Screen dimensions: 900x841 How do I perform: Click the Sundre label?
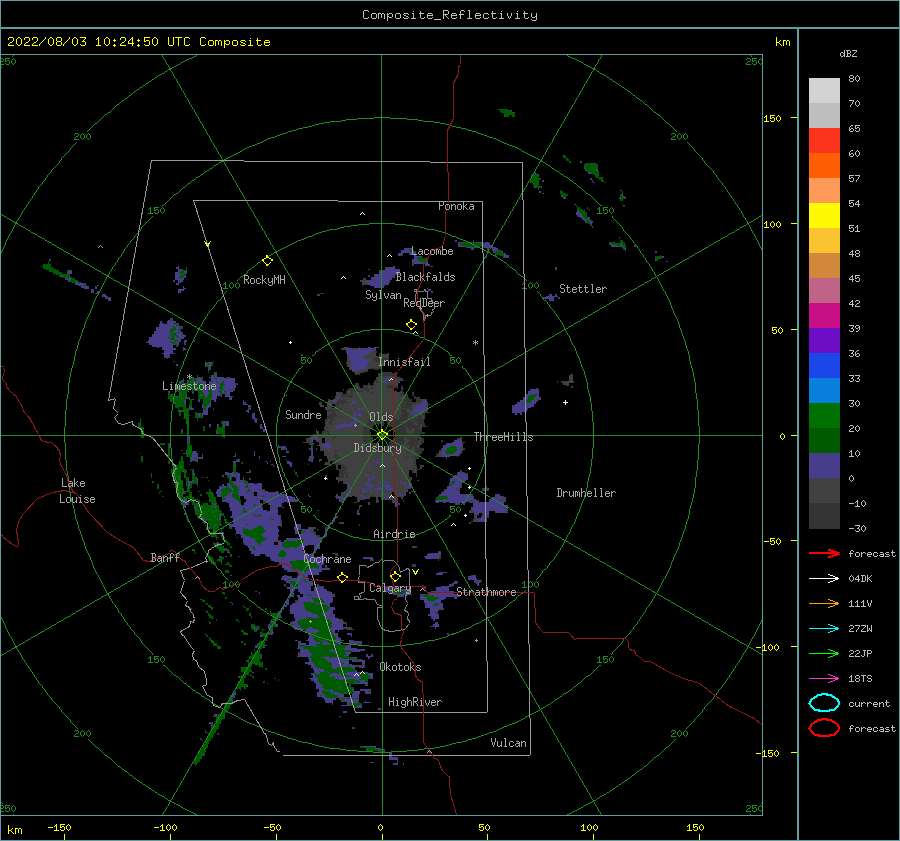point(303,415)
